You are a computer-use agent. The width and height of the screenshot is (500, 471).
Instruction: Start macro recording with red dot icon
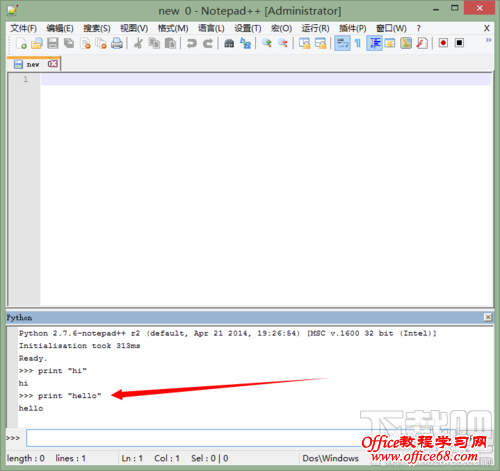tap(443, 43)
